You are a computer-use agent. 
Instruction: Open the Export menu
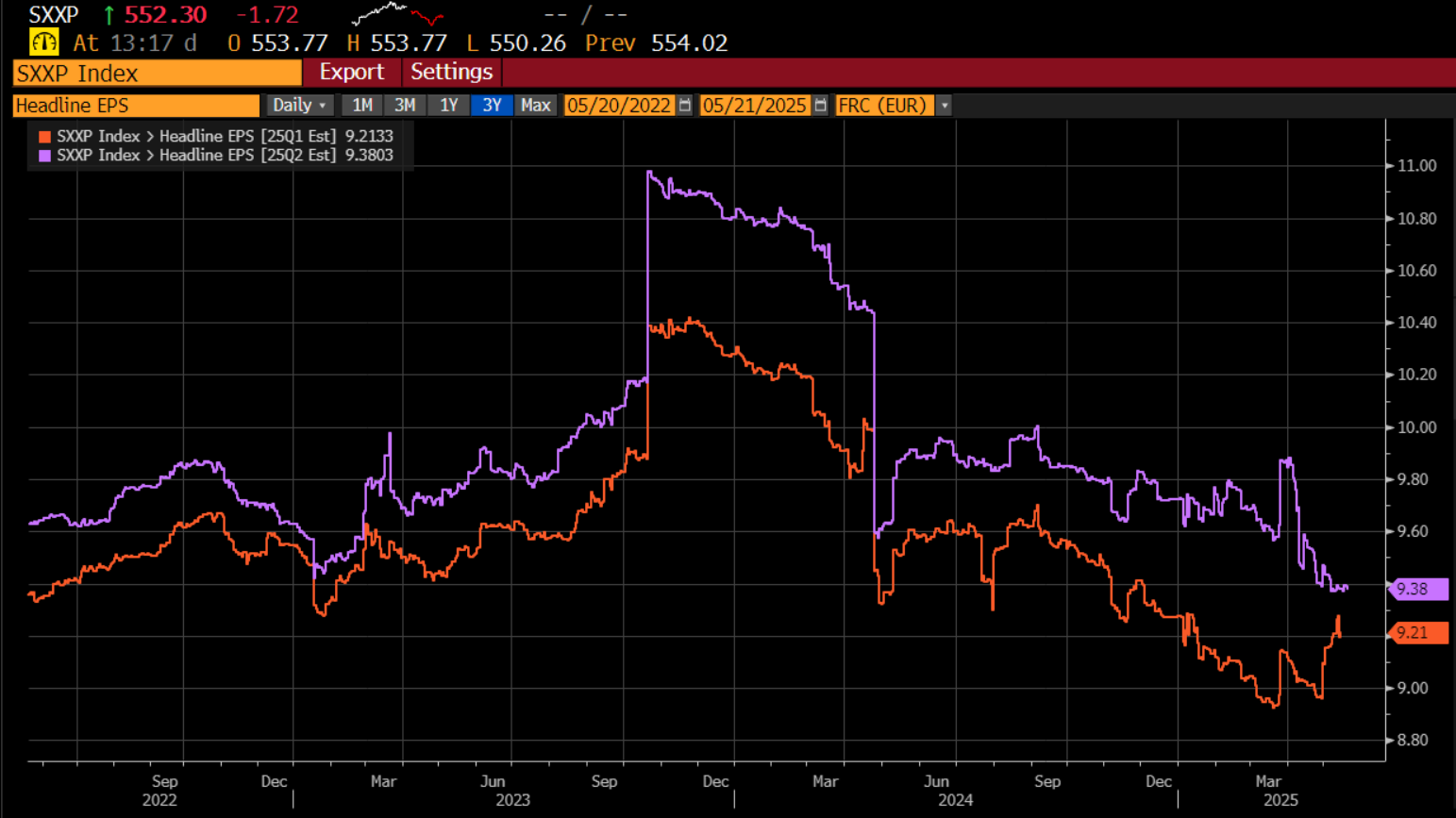tap(351, 72)
